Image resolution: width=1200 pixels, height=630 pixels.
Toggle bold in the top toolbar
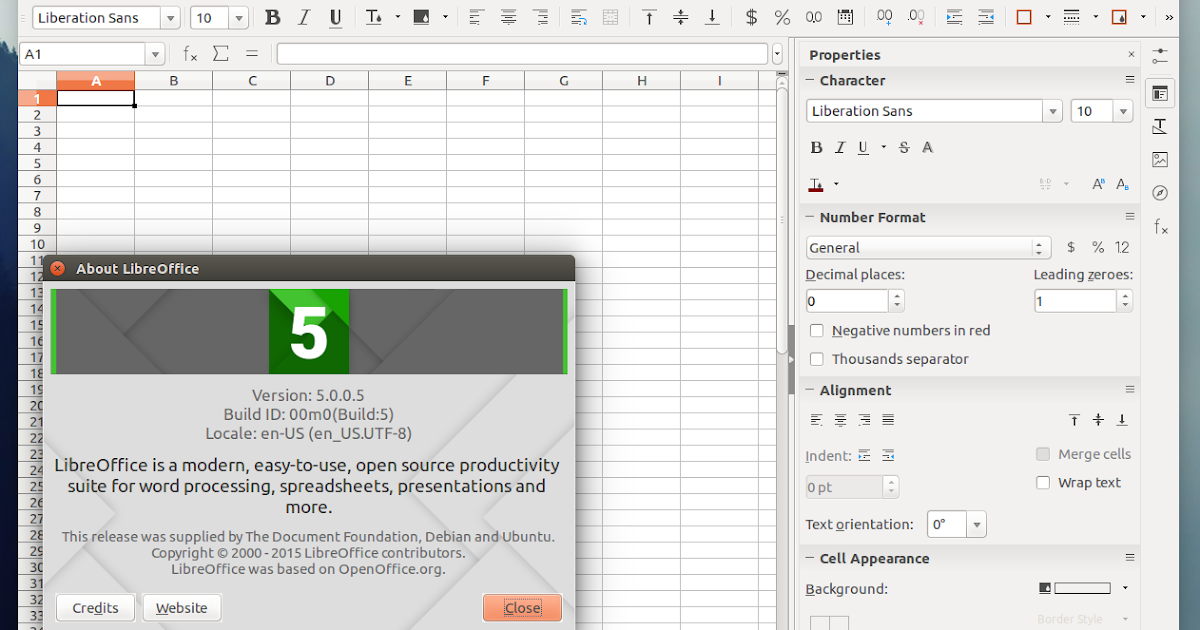coord(273,18)
